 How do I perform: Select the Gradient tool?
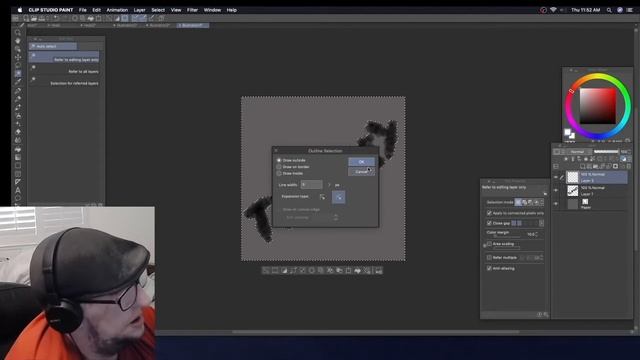click(x=18, y=157)
